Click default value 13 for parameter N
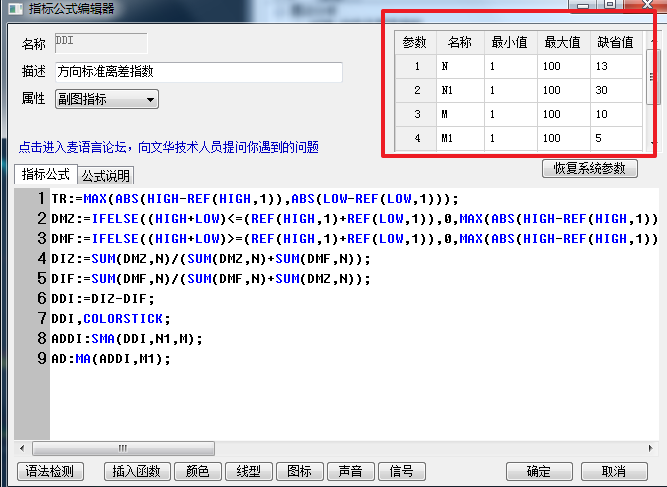Image resolution: width=667 pixels, height=487 pixels. (x=616, y=66)
